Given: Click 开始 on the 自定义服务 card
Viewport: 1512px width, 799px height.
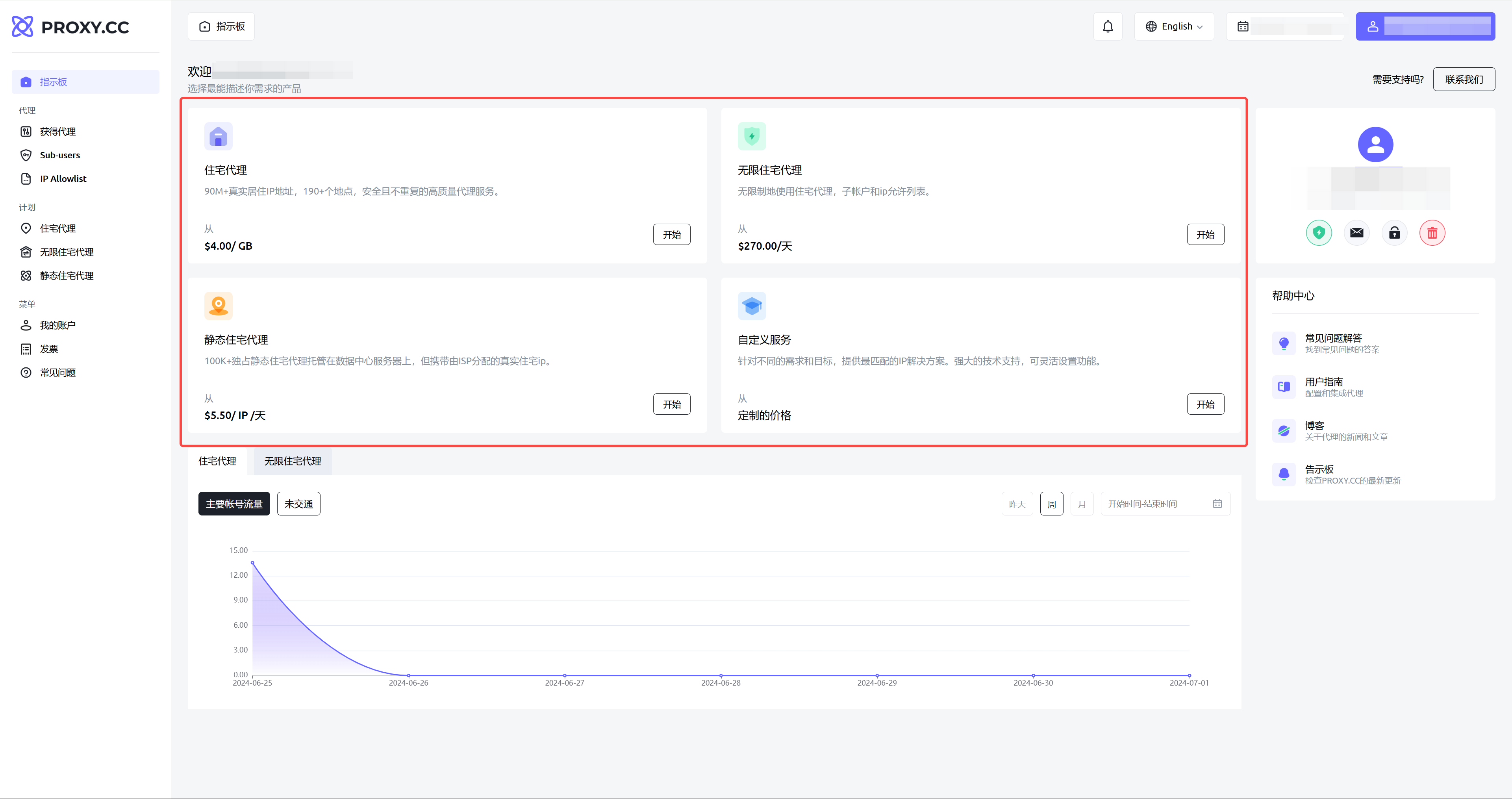Looking at the screenshot, I should (1206, 404).
